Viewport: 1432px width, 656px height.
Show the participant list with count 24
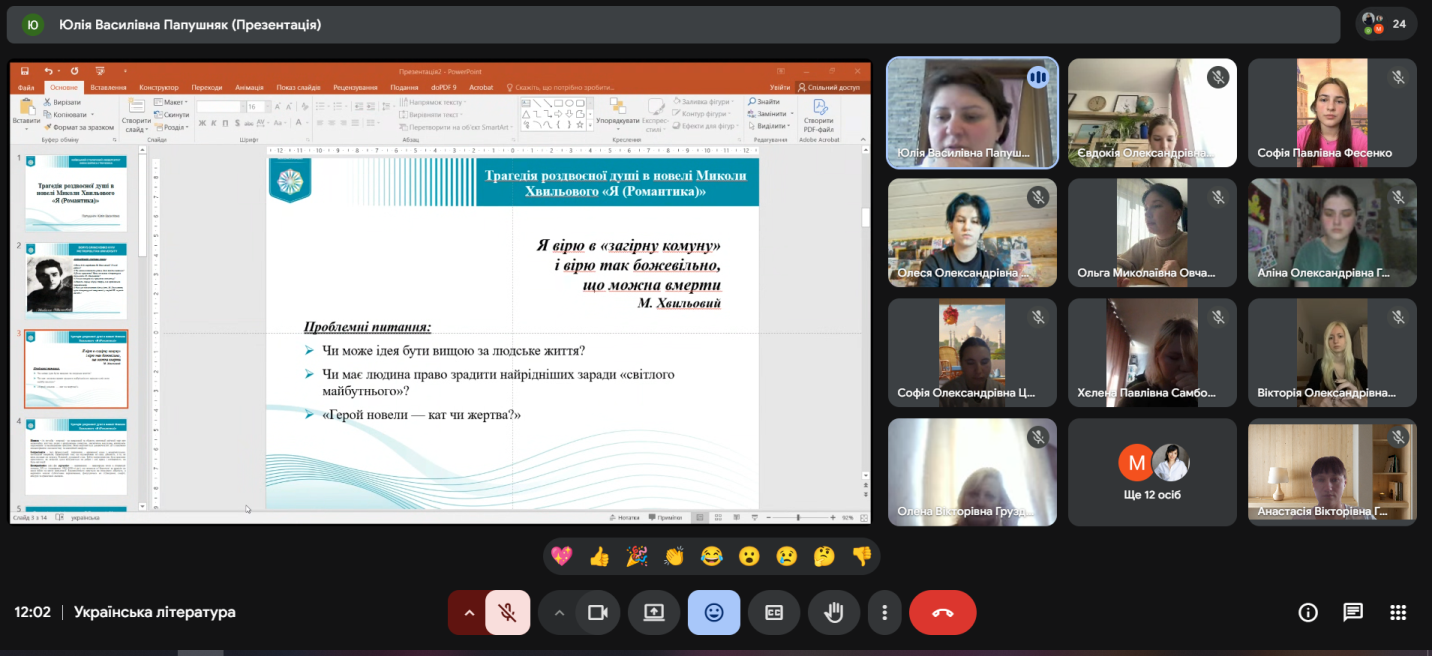(1386, 24)
